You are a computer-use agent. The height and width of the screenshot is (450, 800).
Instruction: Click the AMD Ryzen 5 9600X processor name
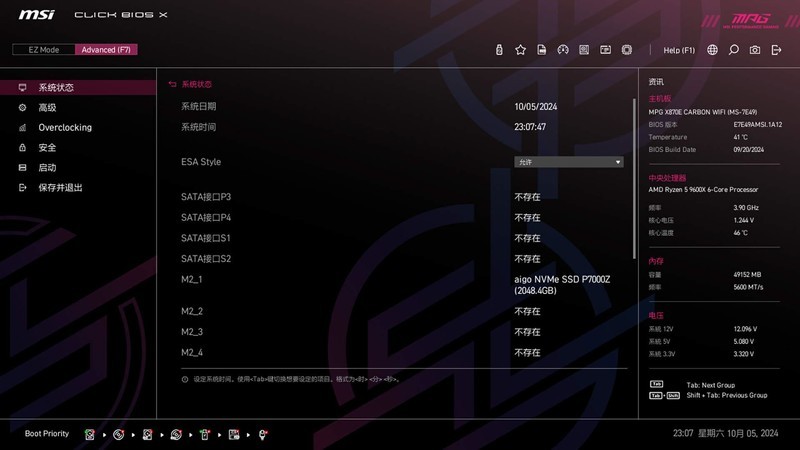703,189
